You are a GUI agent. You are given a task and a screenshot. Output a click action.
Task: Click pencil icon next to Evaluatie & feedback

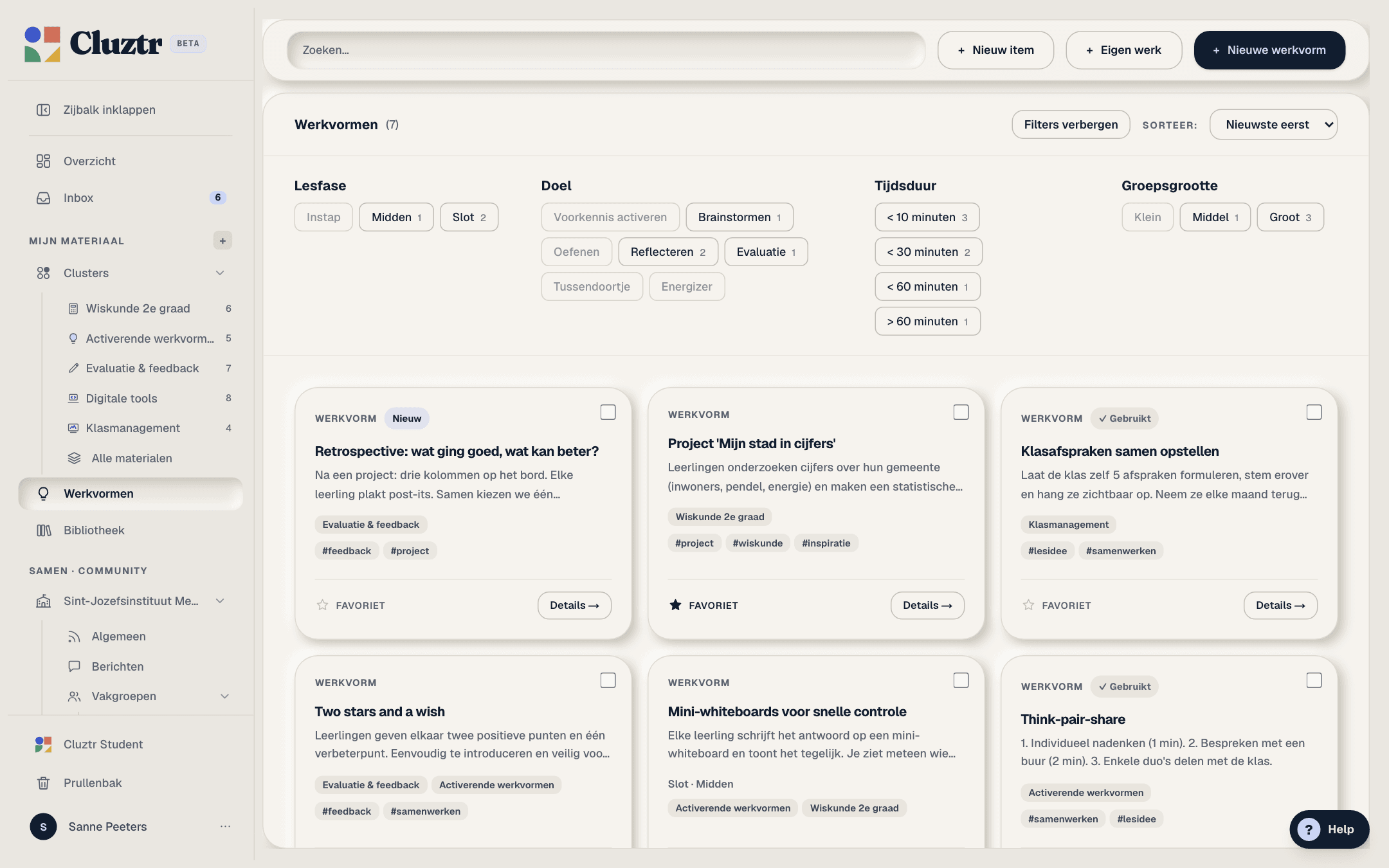point(73,368)
